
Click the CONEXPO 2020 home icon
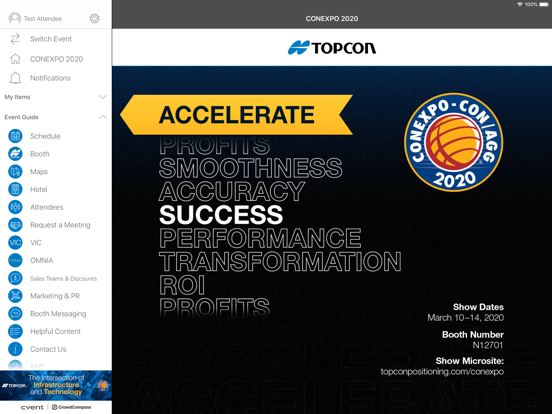click(15, 59)
